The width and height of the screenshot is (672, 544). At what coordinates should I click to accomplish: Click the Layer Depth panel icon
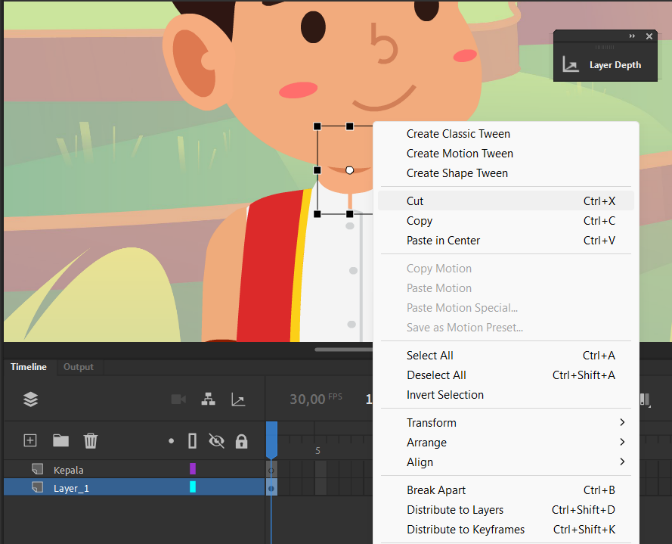click(570, 65)
